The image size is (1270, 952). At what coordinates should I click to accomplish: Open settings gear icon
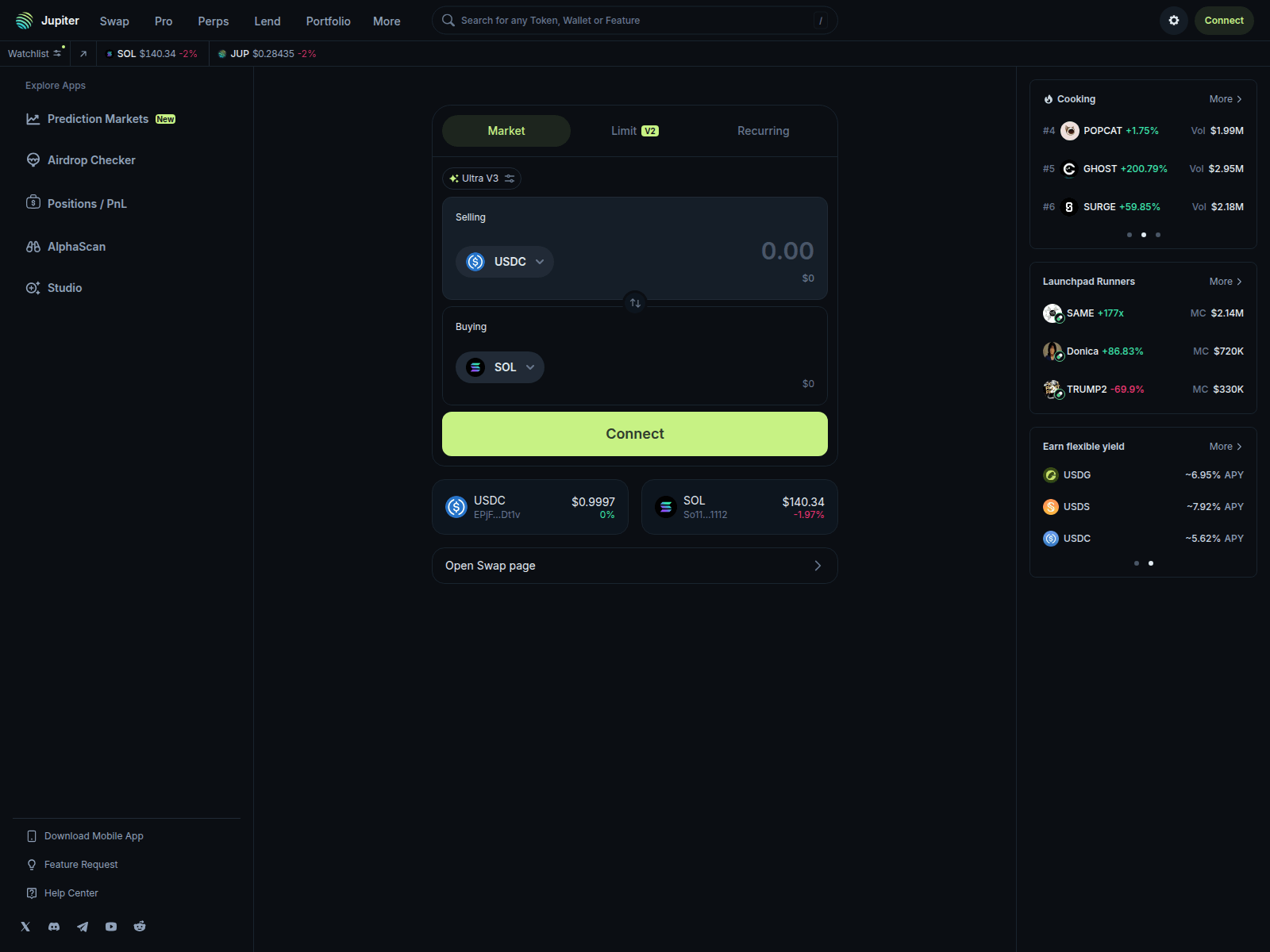pyautogui.click(x=1174, y=21)
